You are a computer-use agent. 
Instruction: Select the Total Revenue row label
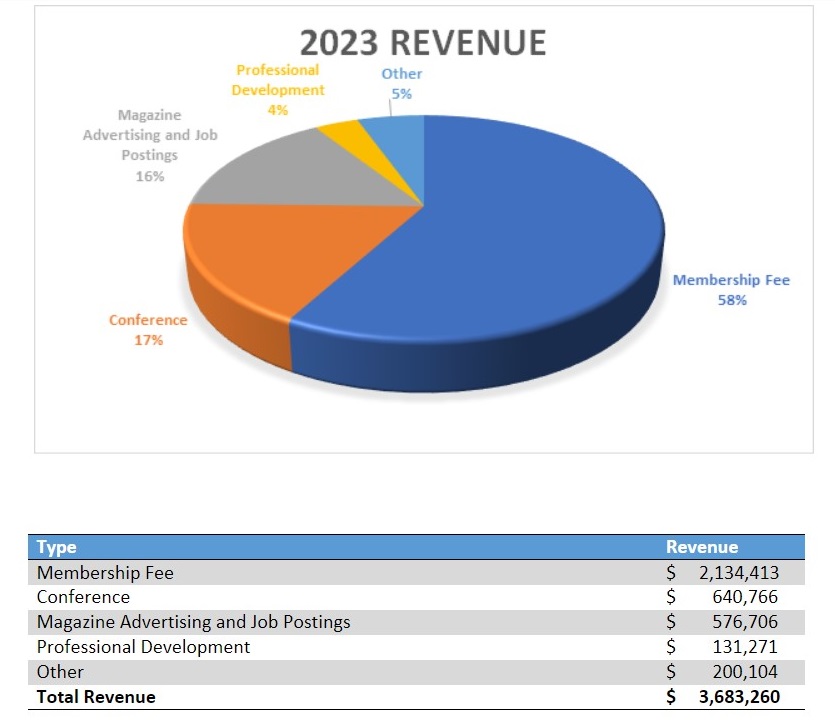[x=96, y=697]
